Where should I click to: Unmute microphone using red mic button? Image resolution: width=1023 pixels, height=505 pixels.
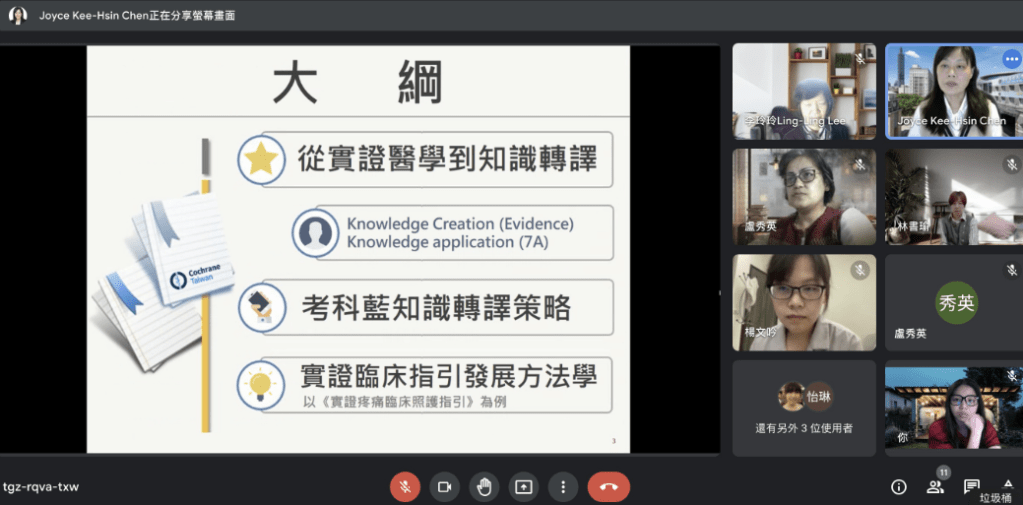tap(405, 487)
